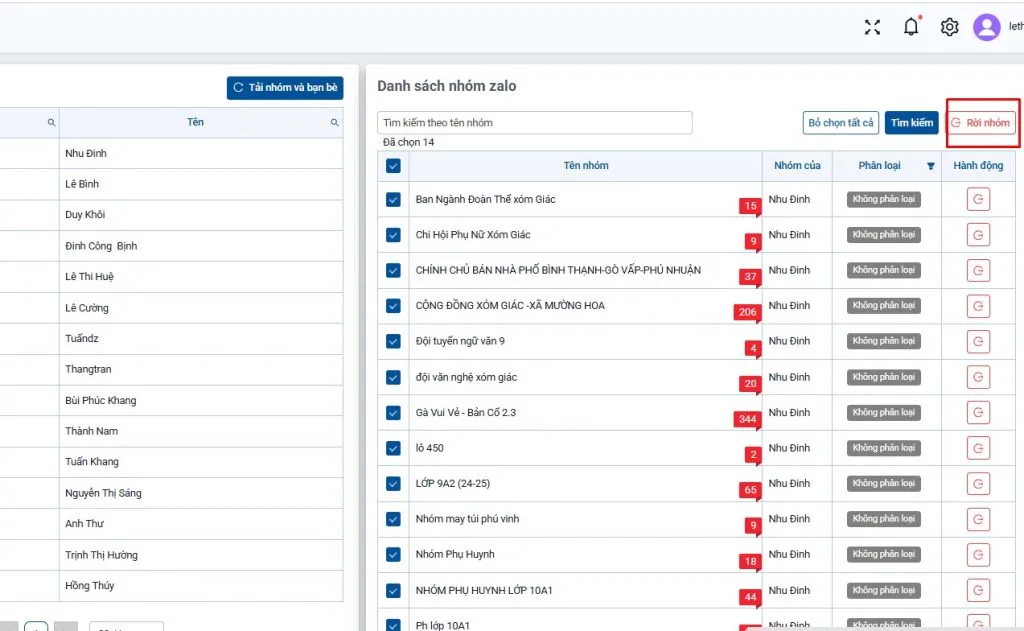
Task: Open Không phân loại tag for CỘNG ĐỒNG XÓM GIÁC
Action: tap(884, 306)
